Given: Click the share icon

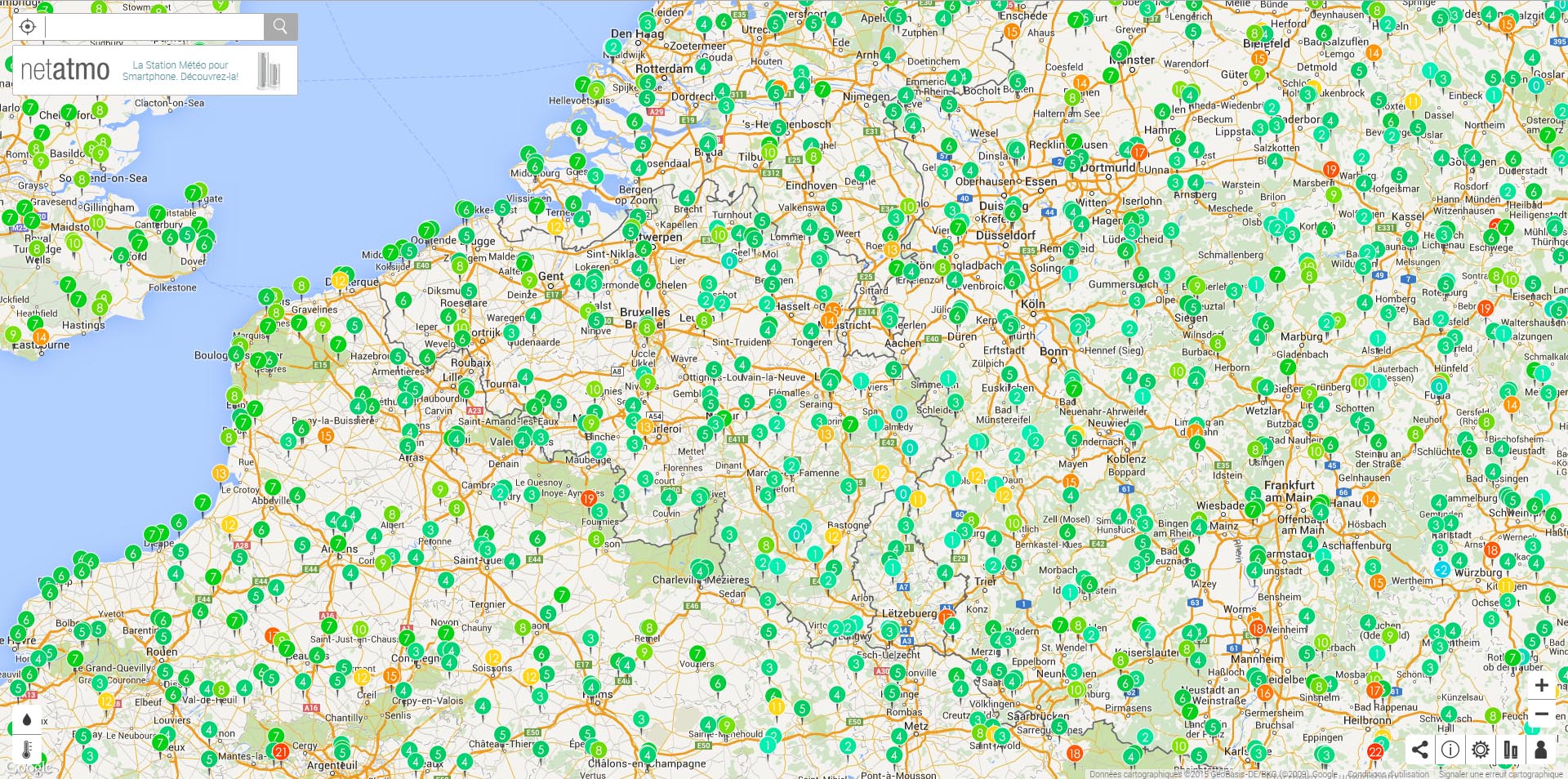Looking at the screenshot, I should (x=1420, y=750).
